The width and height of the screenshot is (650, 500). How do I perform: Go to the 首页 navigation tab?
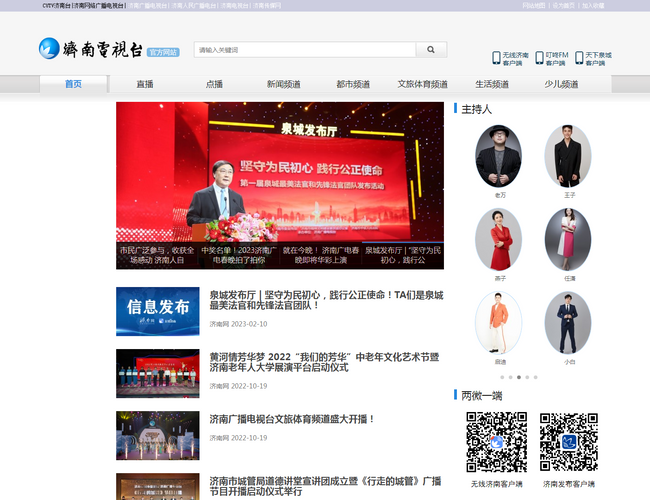click(74, 85)
